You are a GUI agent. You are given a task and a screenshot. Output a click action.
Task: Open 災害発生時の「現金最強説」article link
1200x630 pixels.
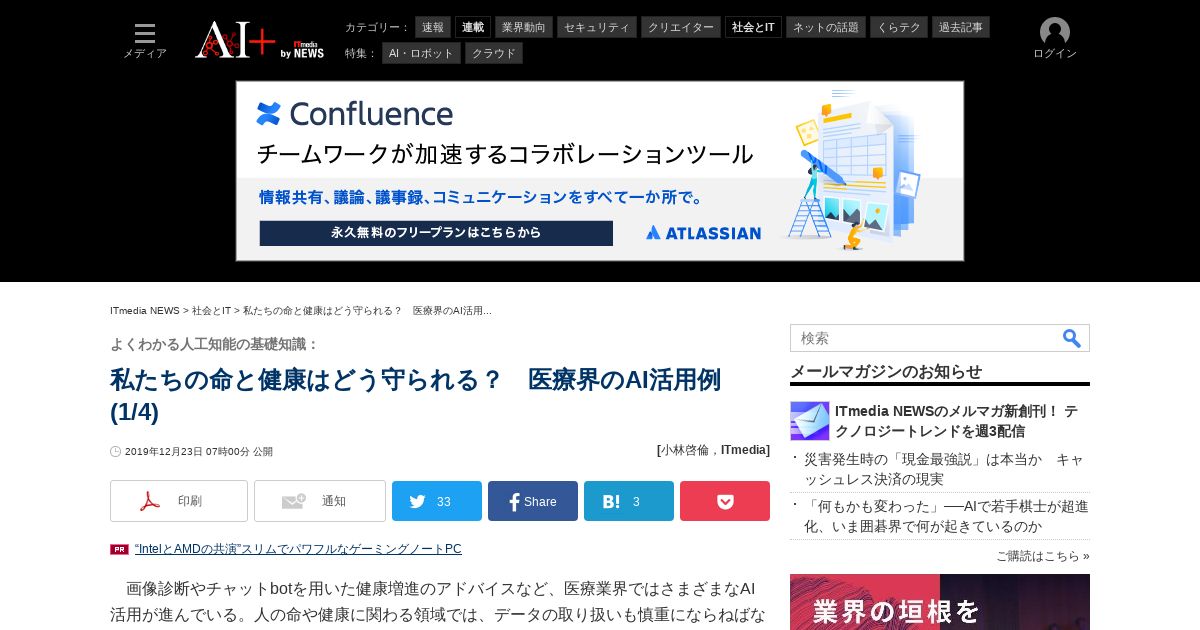tap(944, 469)
